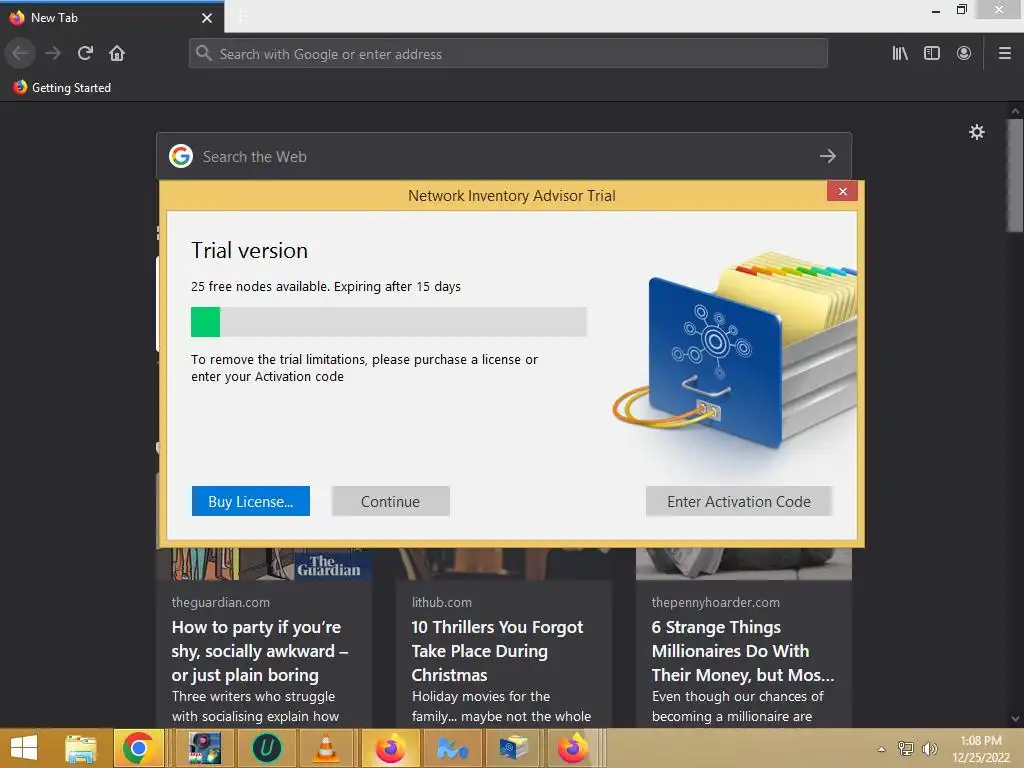Click the Firefox page vertical scrollbar
The image size is (1024, 768).
click(x=1015, y=176)
